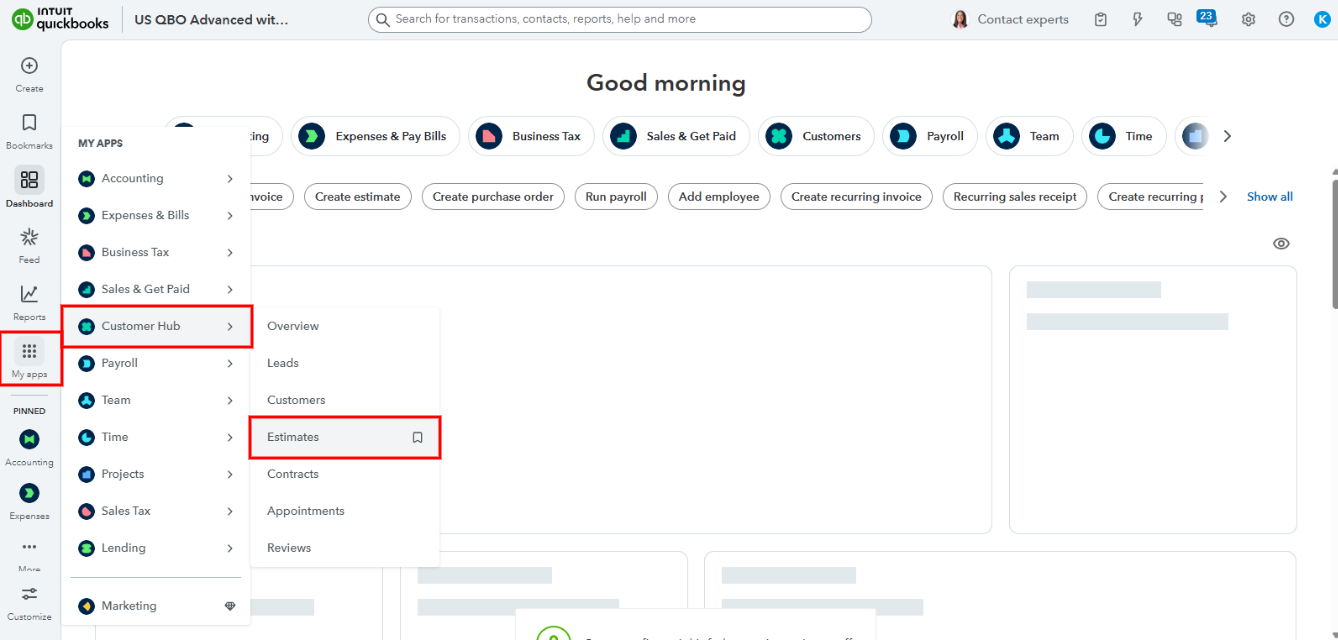The height and width of the screenshot is (640, 1338).
Task: Open Marketing in My Apps menu
Action: point(156,606)
